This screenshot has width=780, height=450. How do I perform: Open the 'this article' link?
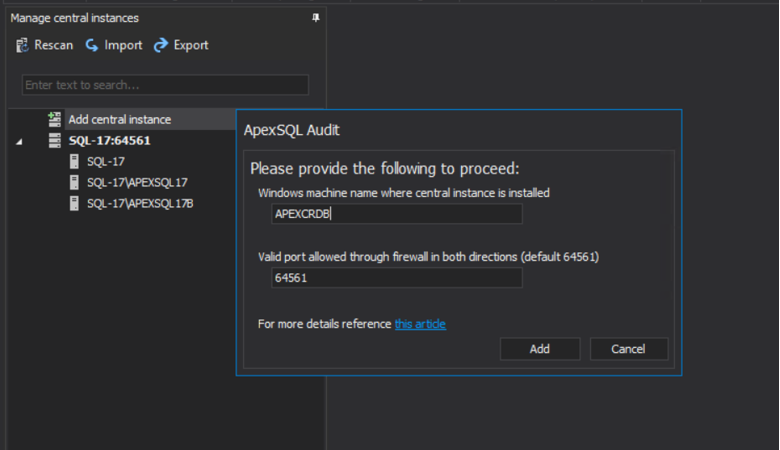420,324
